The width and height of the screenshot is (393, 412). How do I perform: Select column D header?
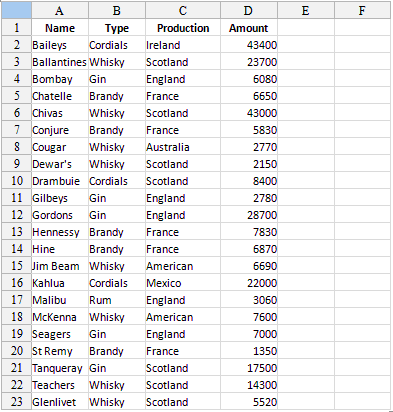point(249,10)
